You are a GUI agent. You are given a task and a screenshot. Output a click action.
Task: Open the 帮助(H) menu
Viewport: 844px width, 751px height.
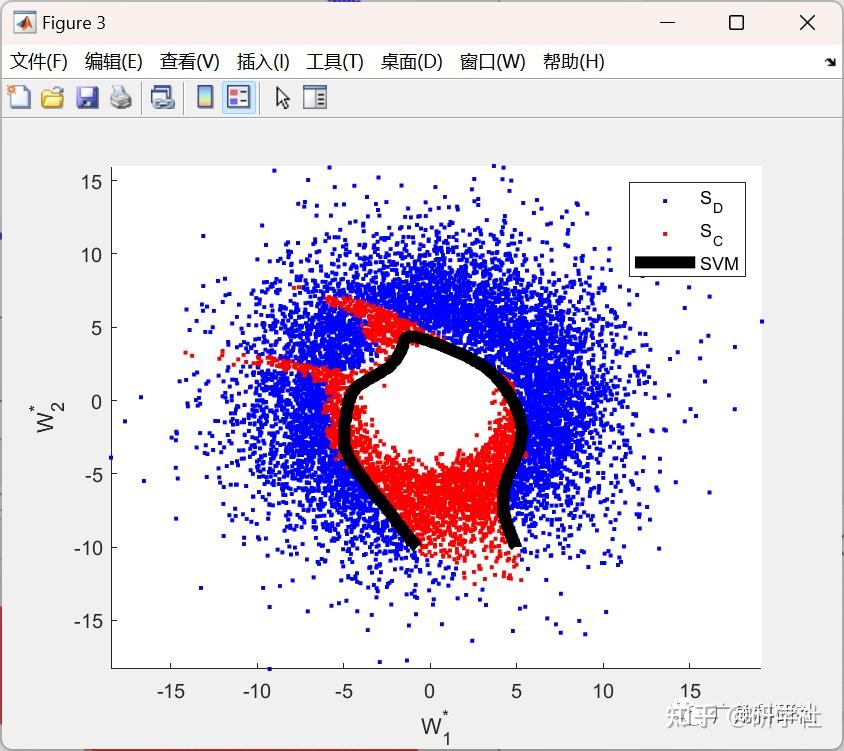click(x=576, y=61)
